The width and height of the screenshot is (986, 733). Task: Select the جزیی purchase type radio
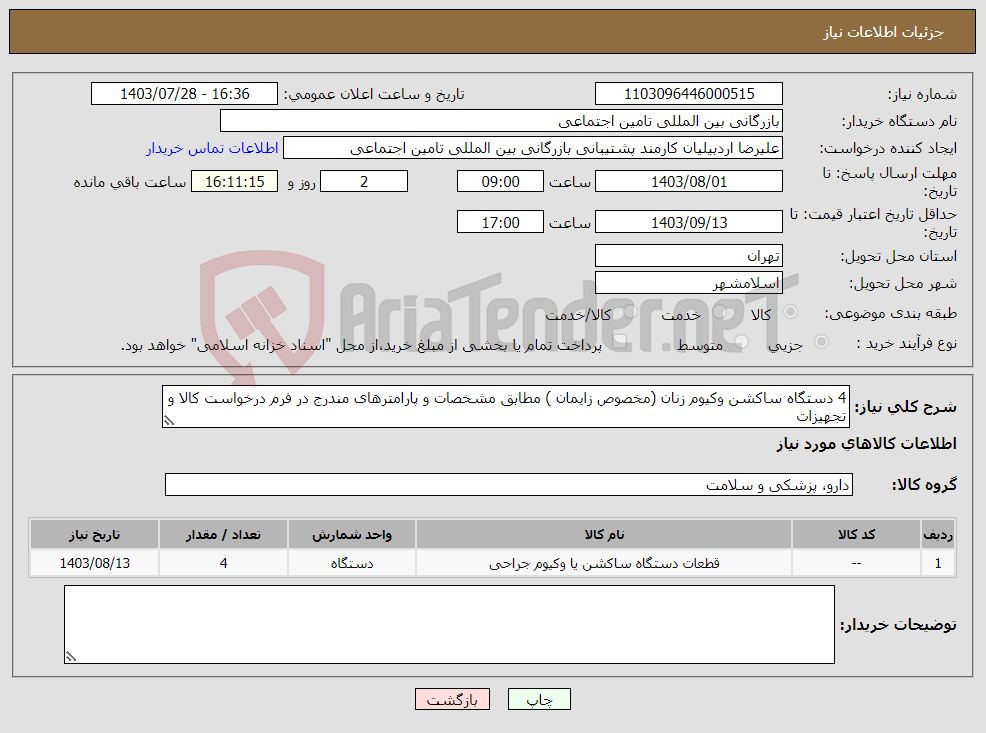821,341
